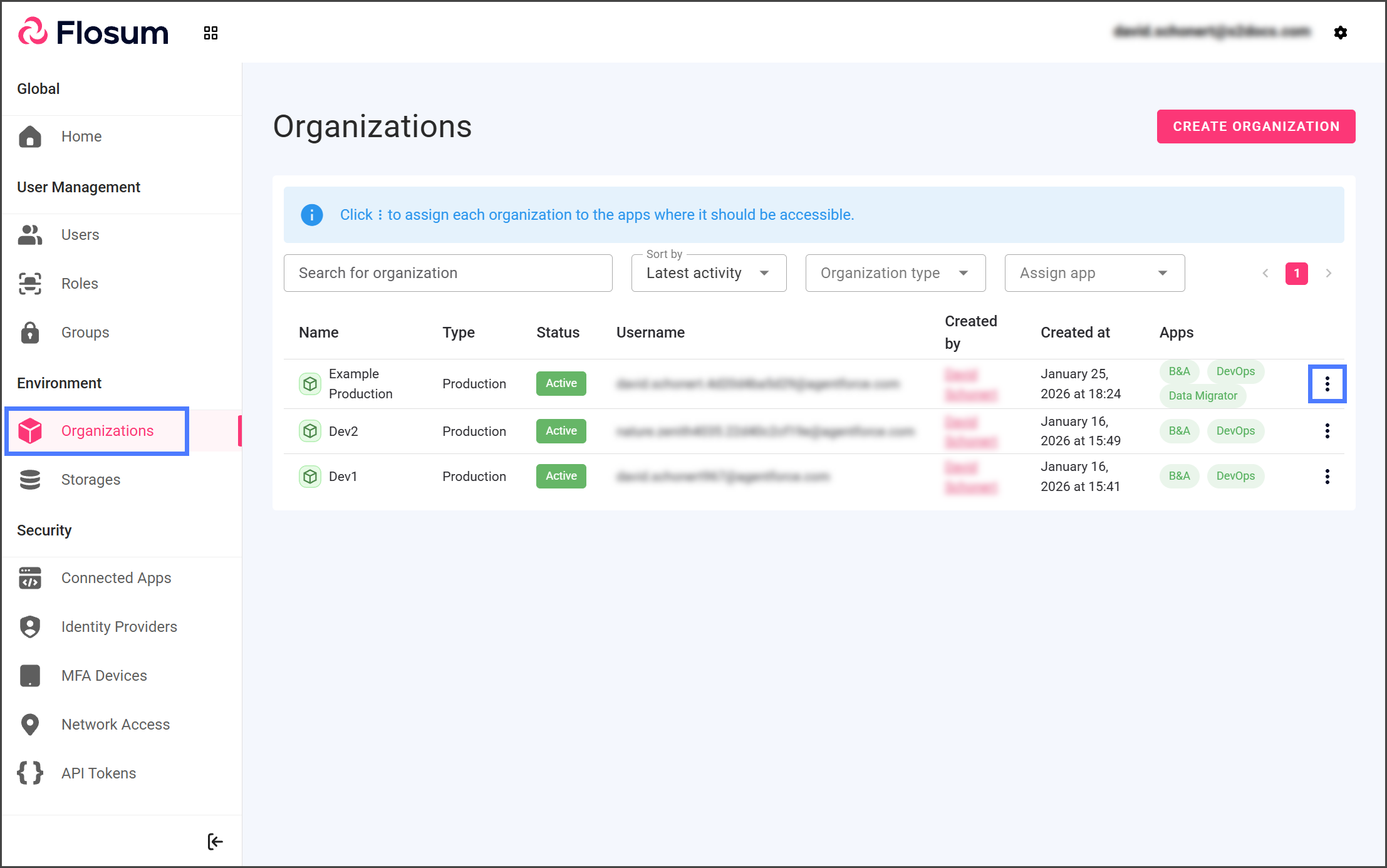Open the app launcher grid icon

(x=210, y=33)
